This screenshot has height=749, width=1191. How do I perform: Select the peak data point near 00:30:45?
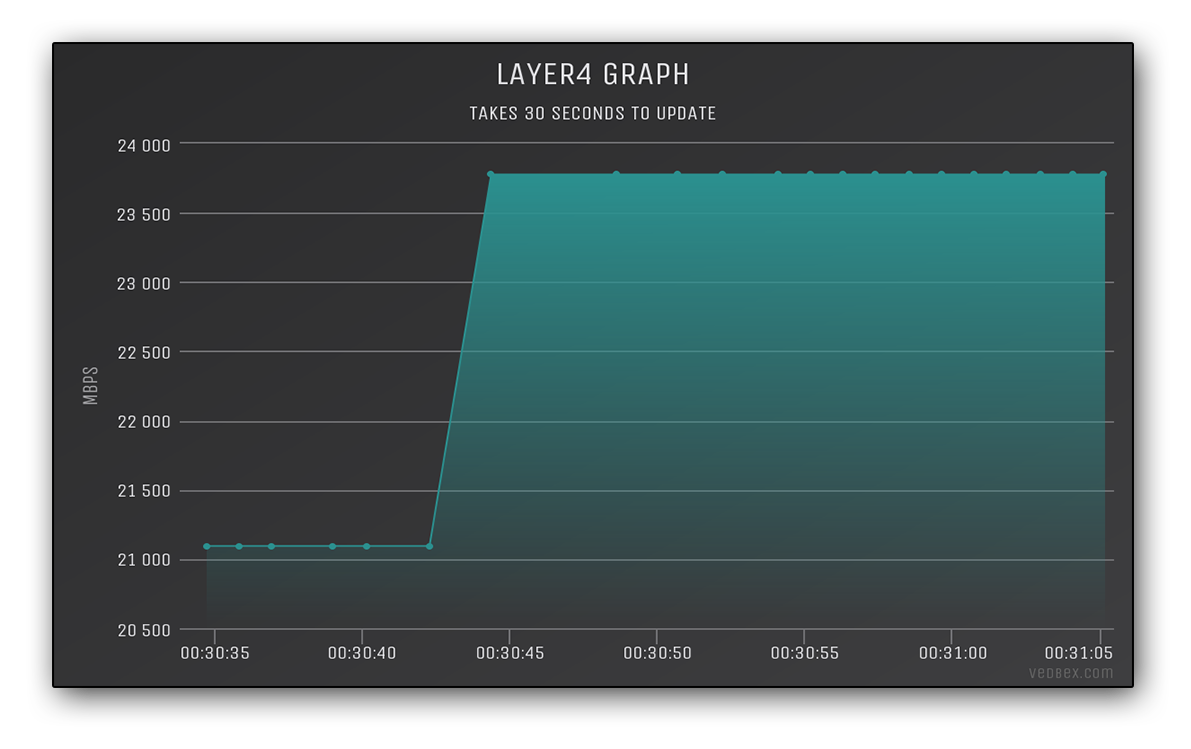(x=490, y=174)
